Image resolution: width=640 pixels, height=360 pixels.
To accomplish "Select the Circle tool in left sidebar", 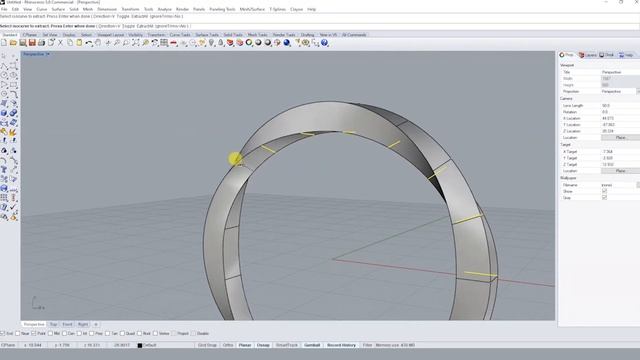I will pos(4,75).
